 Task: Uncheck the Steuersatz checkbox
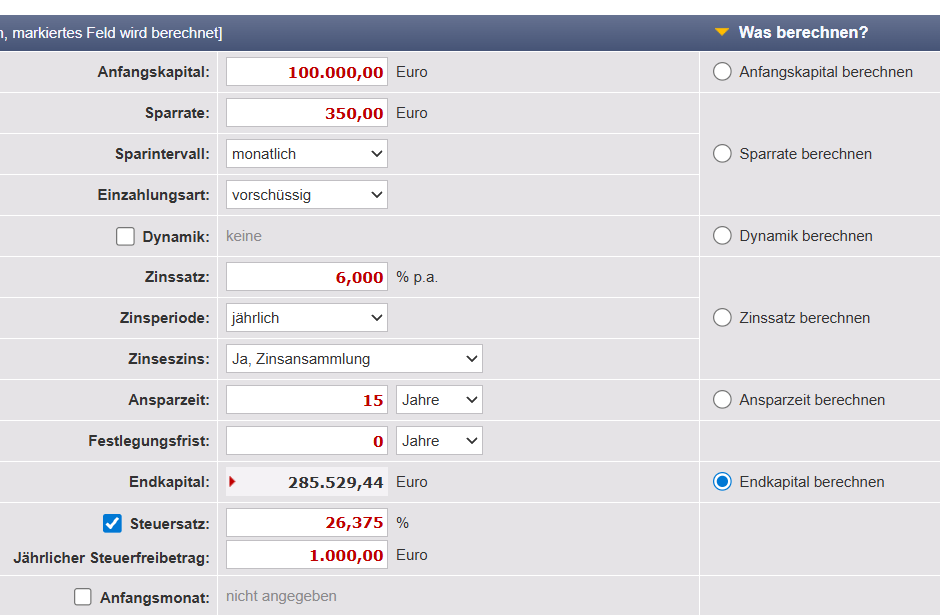tap(113, 523)
